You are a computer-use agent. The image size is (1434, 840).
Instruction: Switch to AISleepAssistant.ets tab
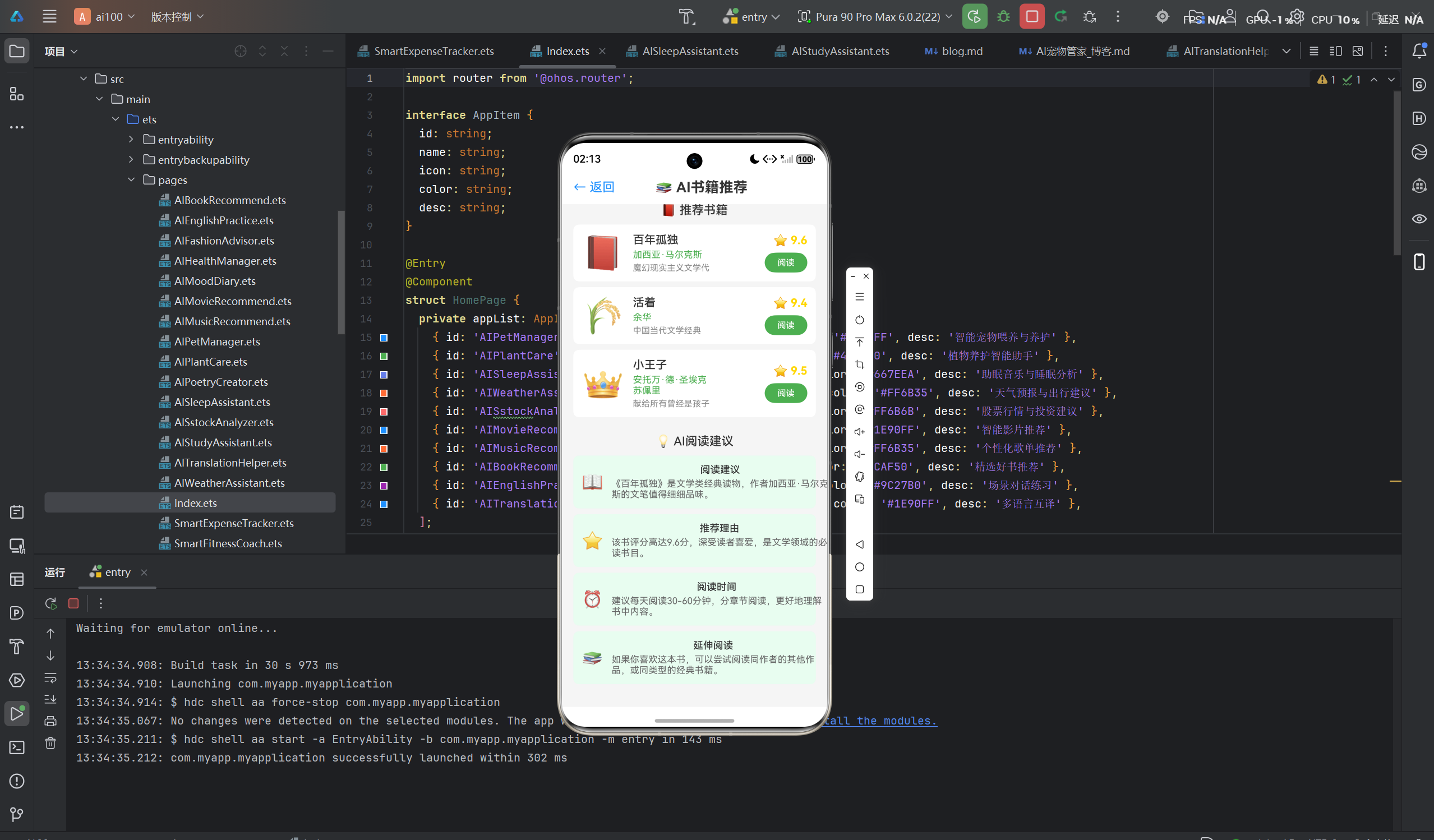click(682, 51)
